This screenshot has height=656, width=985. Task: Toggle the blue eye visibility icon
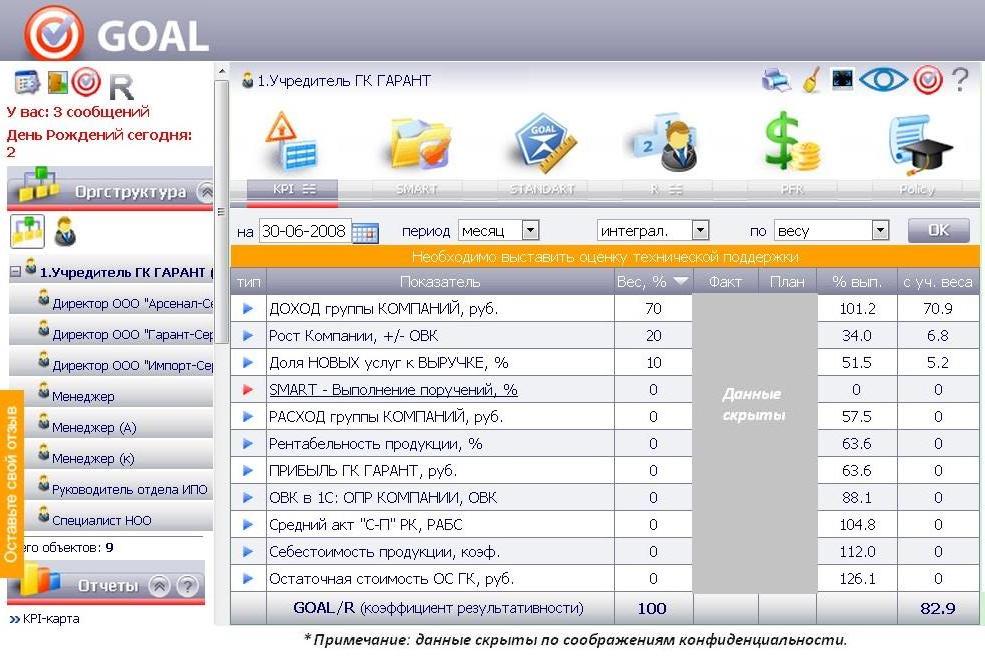click(883, 80)
